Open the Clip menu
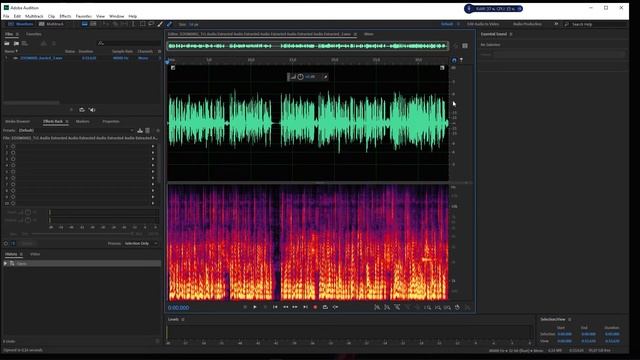This screenshot has height=360, width=640. 51,16
